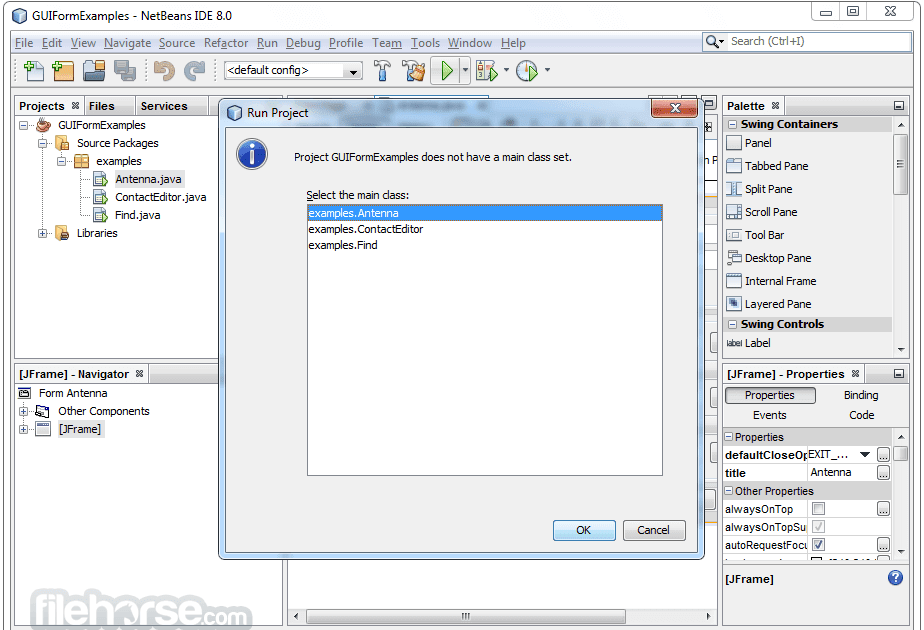Open the Debug menu
The width and height of the screenshot is (924, 630).
303,43
